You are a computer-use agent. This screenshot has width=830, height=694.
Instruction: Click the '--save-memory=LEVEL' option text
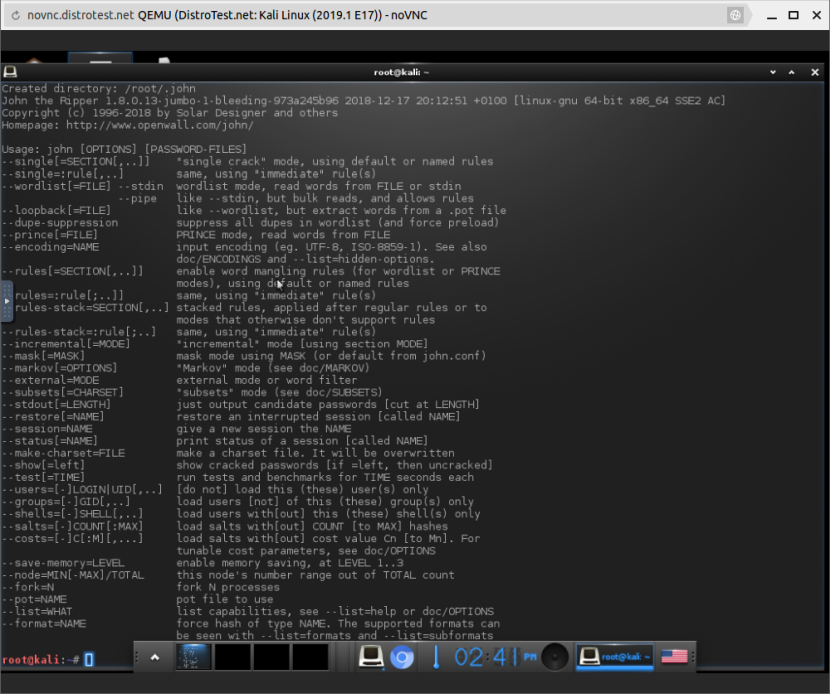[x=63, y=563]
